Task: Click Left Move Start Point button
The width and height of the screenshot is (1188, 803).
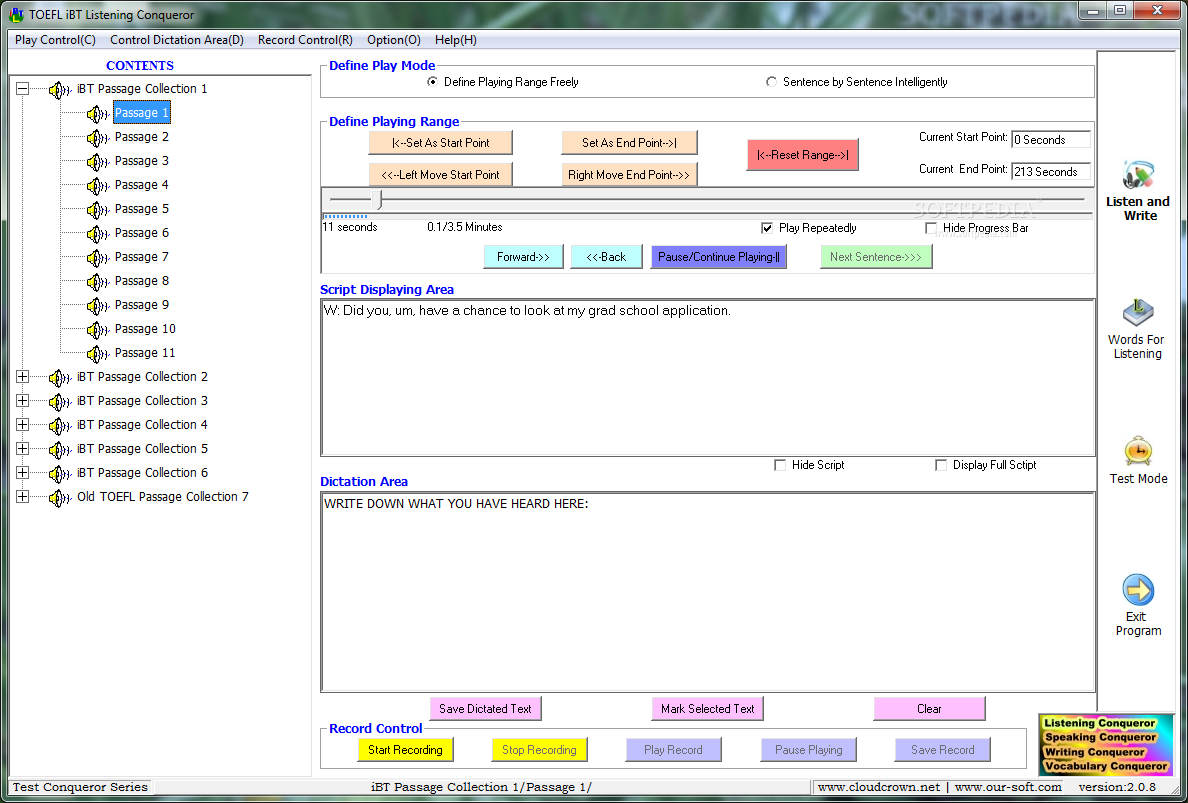Action: point(440,174)
